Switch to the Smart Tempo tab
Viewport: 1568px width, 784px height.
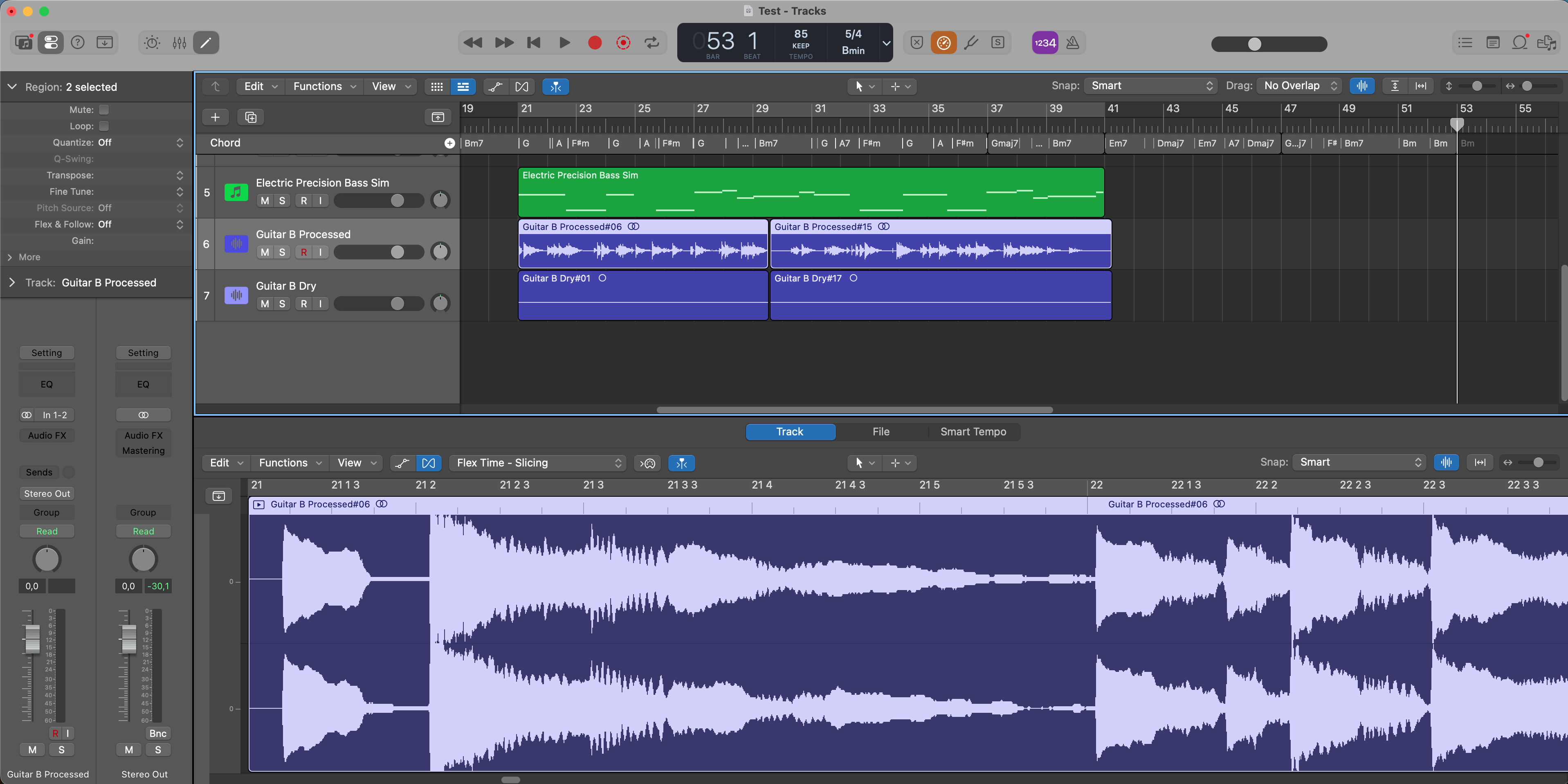(x=973, y=432)
